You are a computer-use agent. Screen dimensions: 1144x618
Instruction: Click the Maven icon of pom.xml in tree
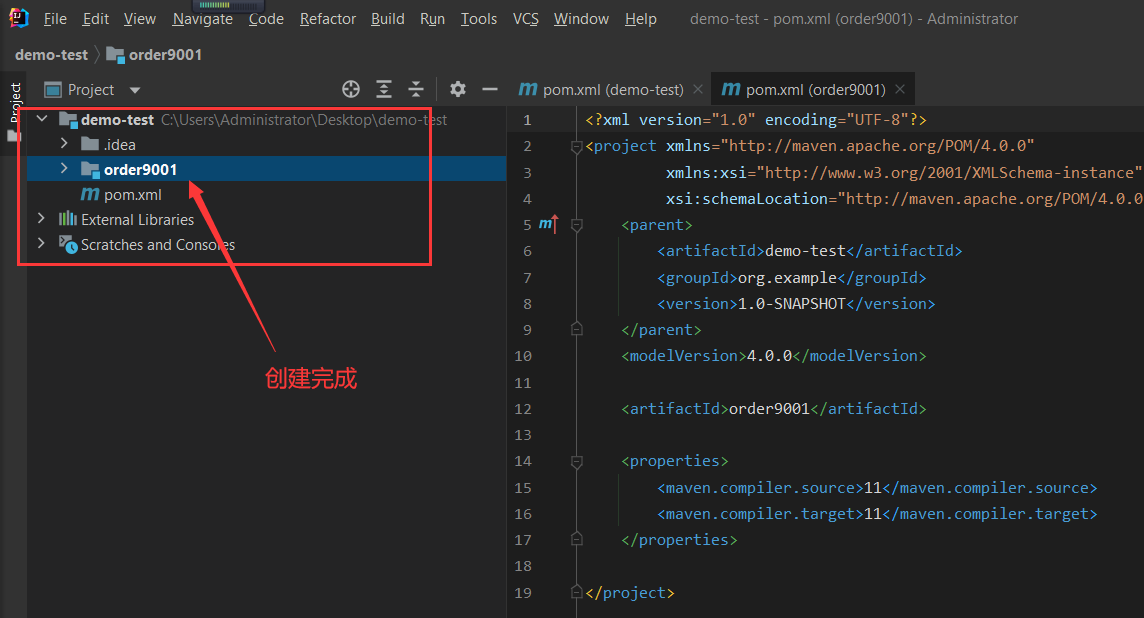[90, 194]
